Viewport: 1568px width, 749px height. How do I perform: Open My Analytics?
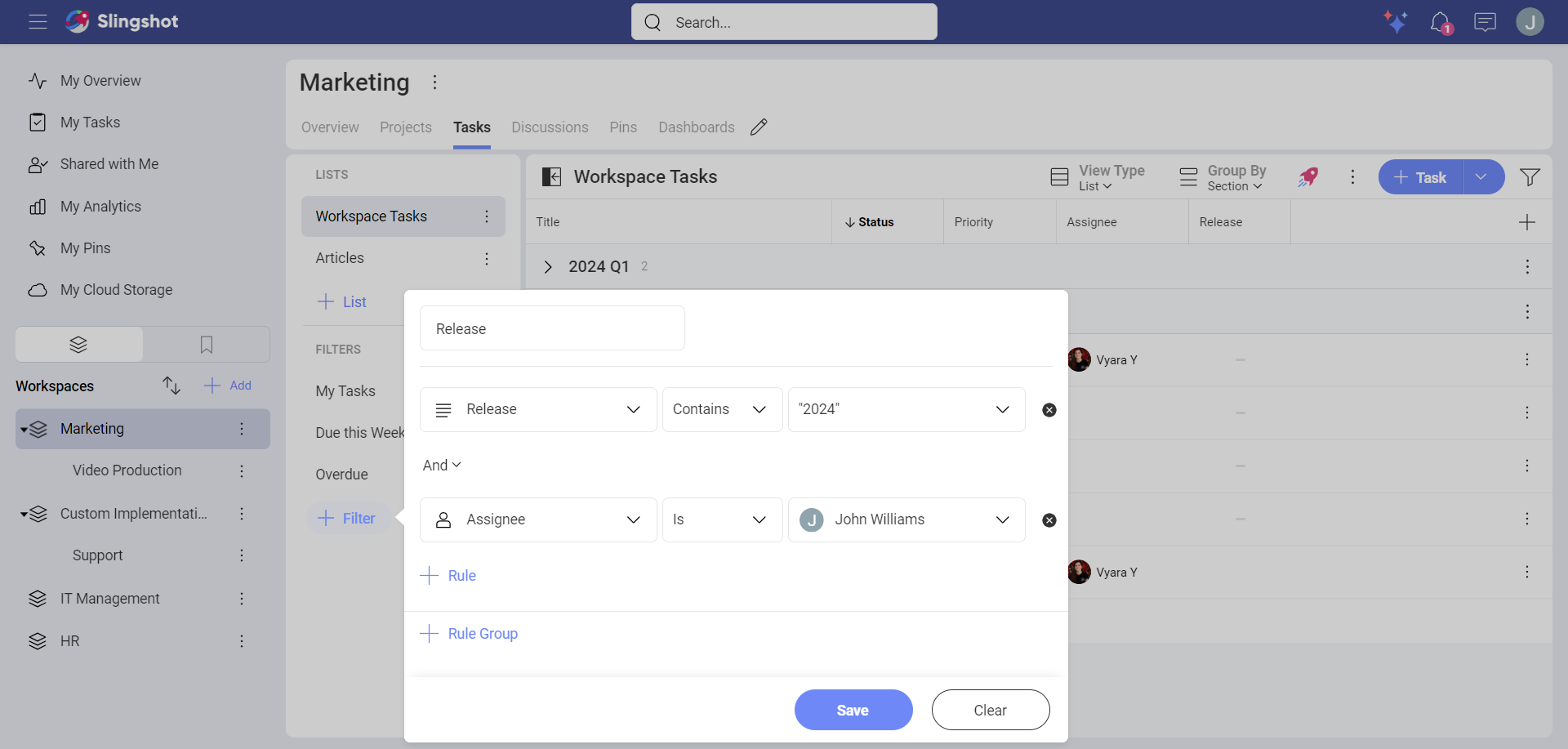tap(100, 207)
